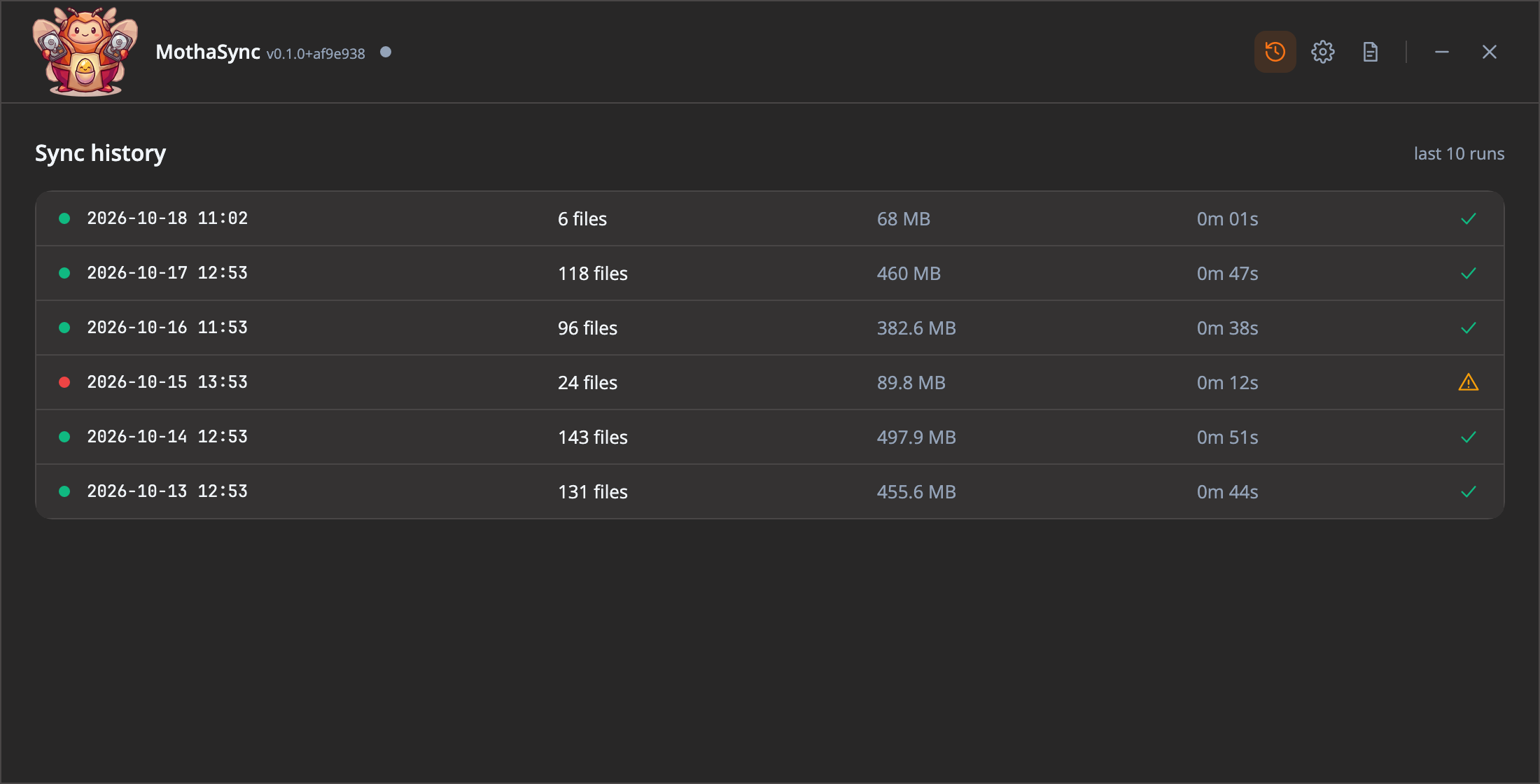Click the MothaSync app title

(x=208, y=52)
